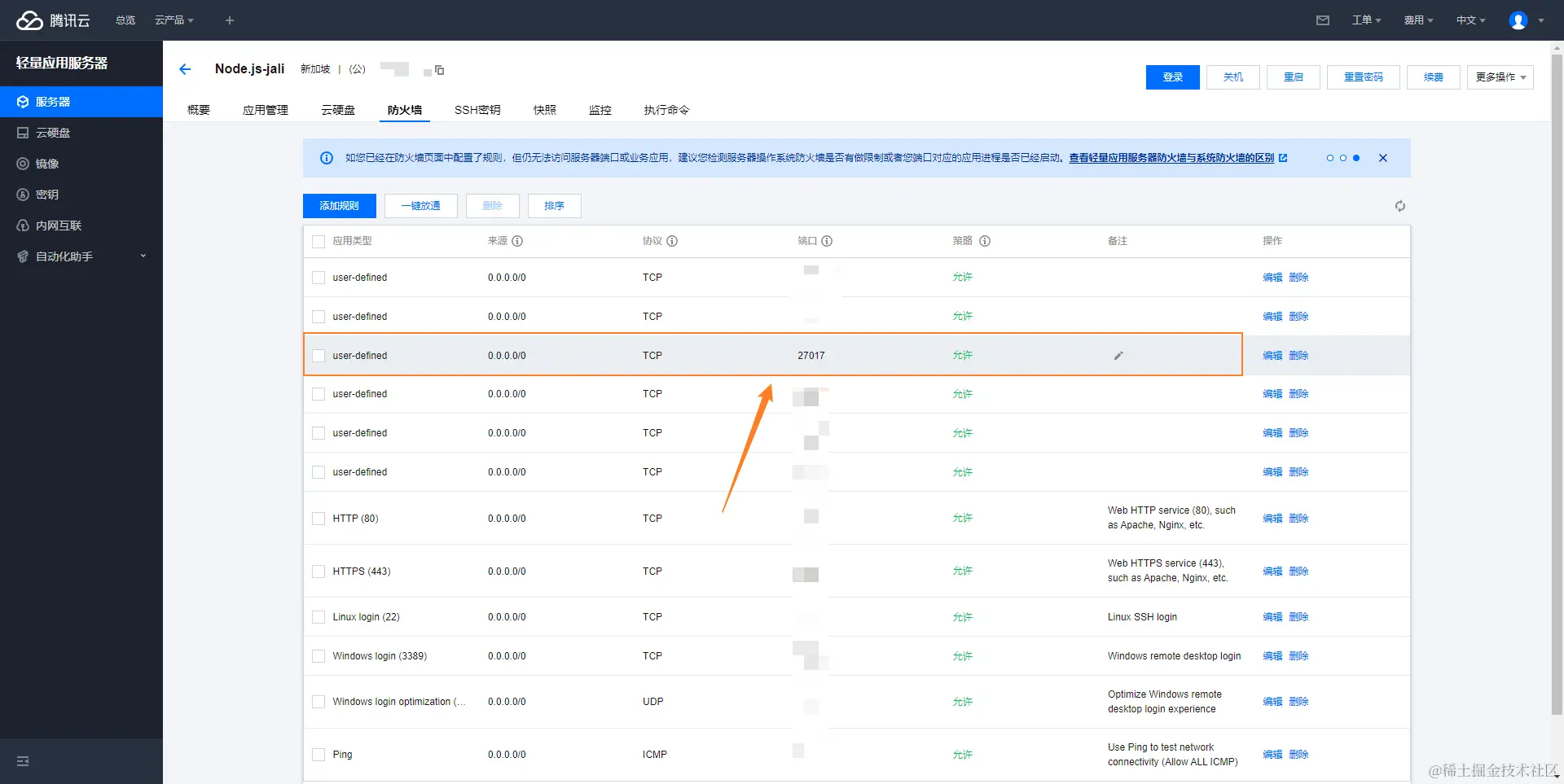Screen dimensions: 1564x784
Task: Switch to the 快照 tab
Action: coord(545,110)
